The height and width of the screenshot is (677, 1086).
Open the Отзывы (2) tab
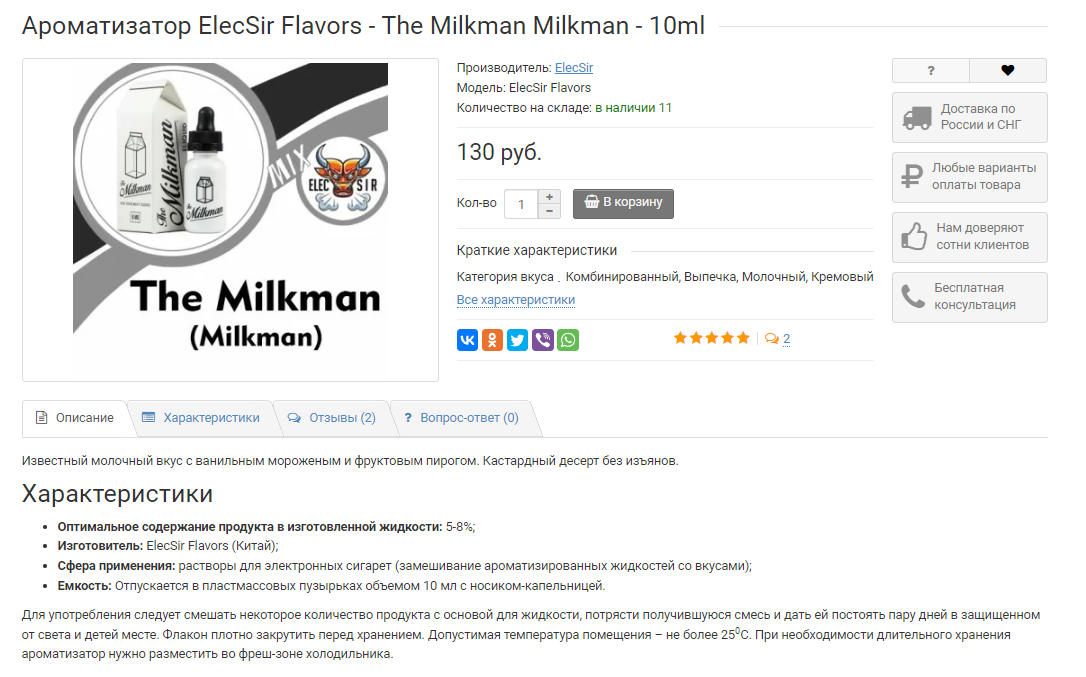tap(332, 419)
